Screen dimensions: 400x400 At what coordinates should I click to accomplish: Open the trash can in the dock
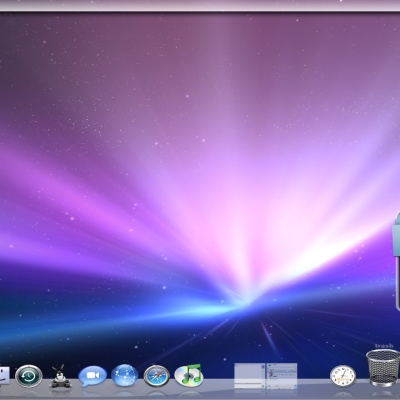pos(383,368)
